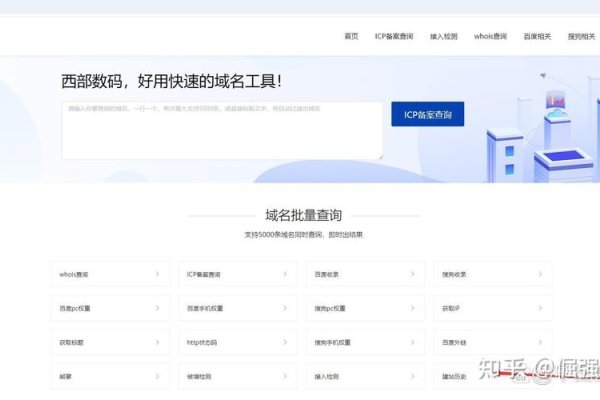Open the 搜狗手机权重 tool card

(x=365, y=342)
